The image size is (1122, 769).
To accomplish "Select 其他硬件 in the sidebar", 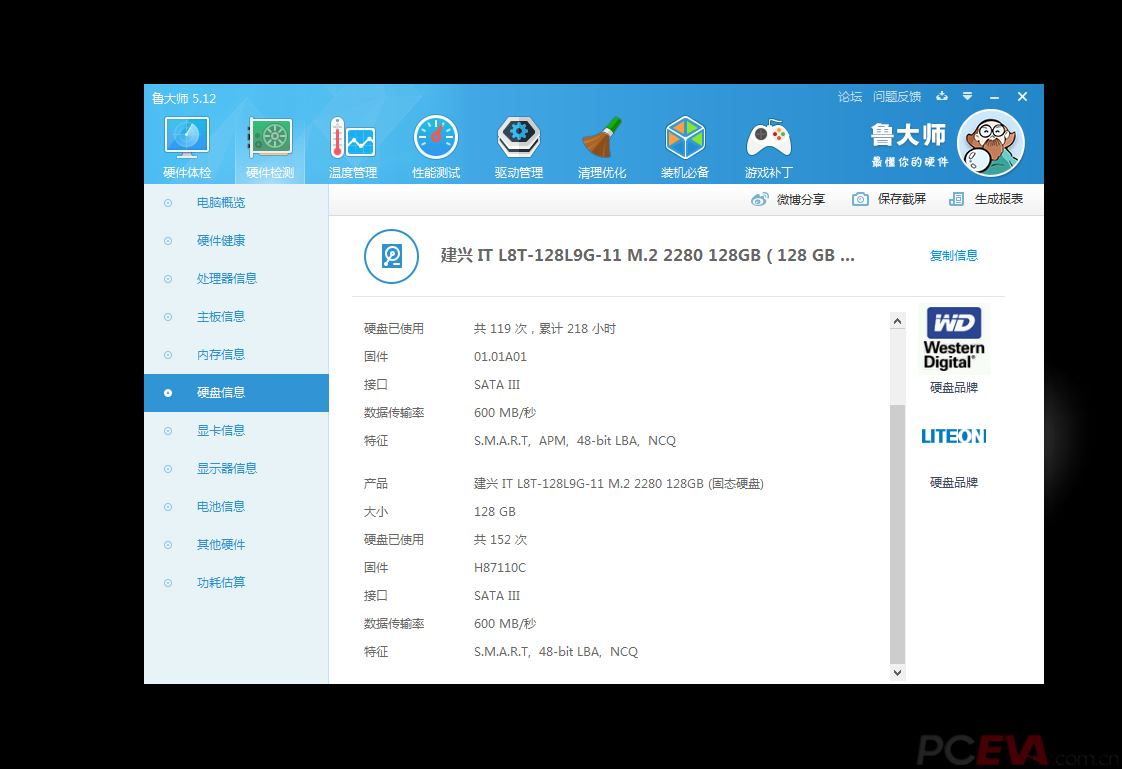I will click(x=236, y=544).
